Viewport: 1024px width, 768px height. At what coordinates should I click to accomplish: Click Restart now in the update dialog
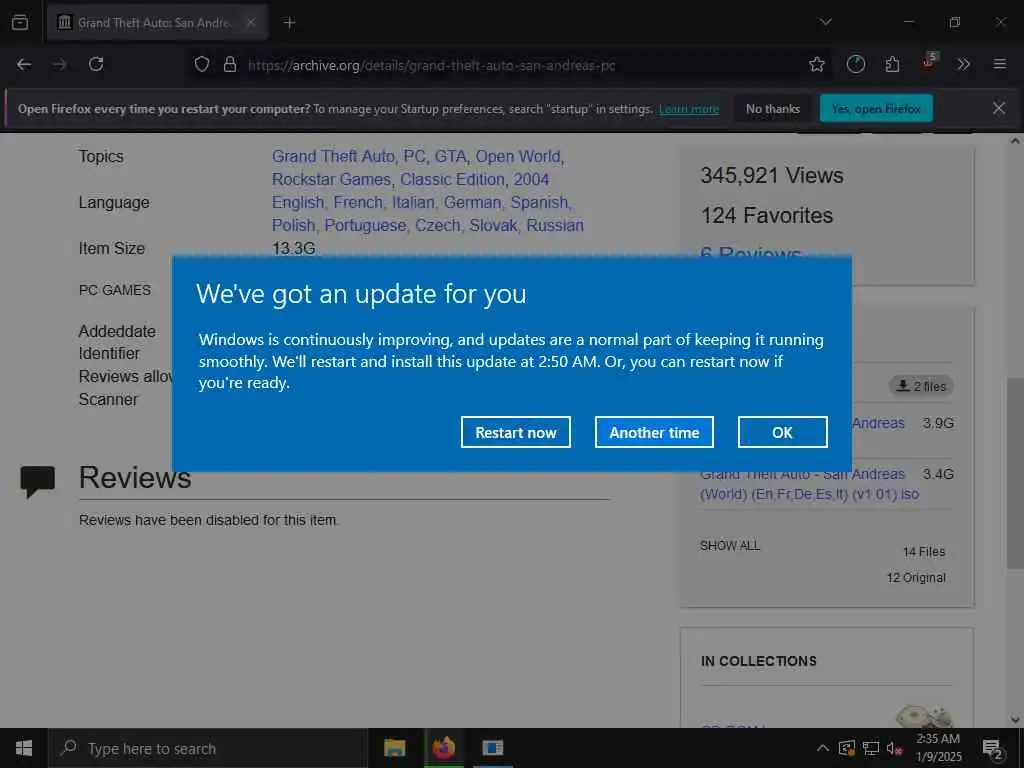(515, 432)
